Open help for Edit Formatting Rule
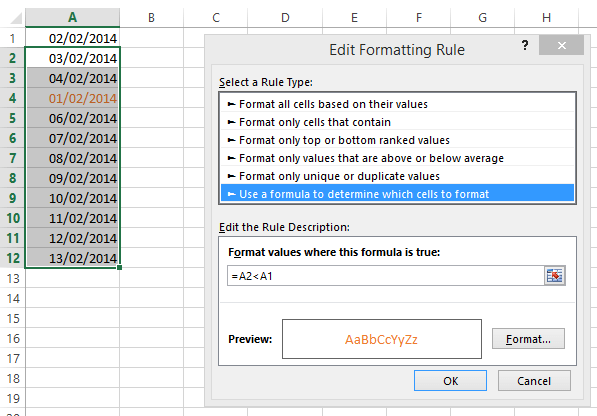 (x=525, y=46)
